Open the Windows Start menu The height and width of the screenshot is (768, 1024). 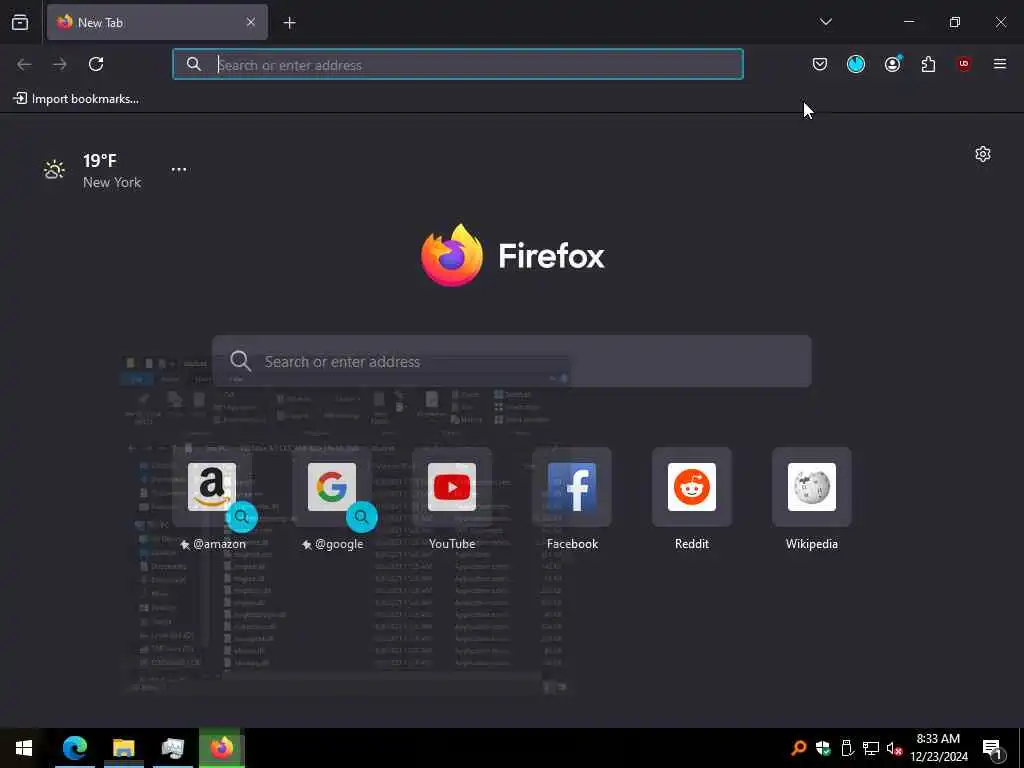(x=24, y=748)
